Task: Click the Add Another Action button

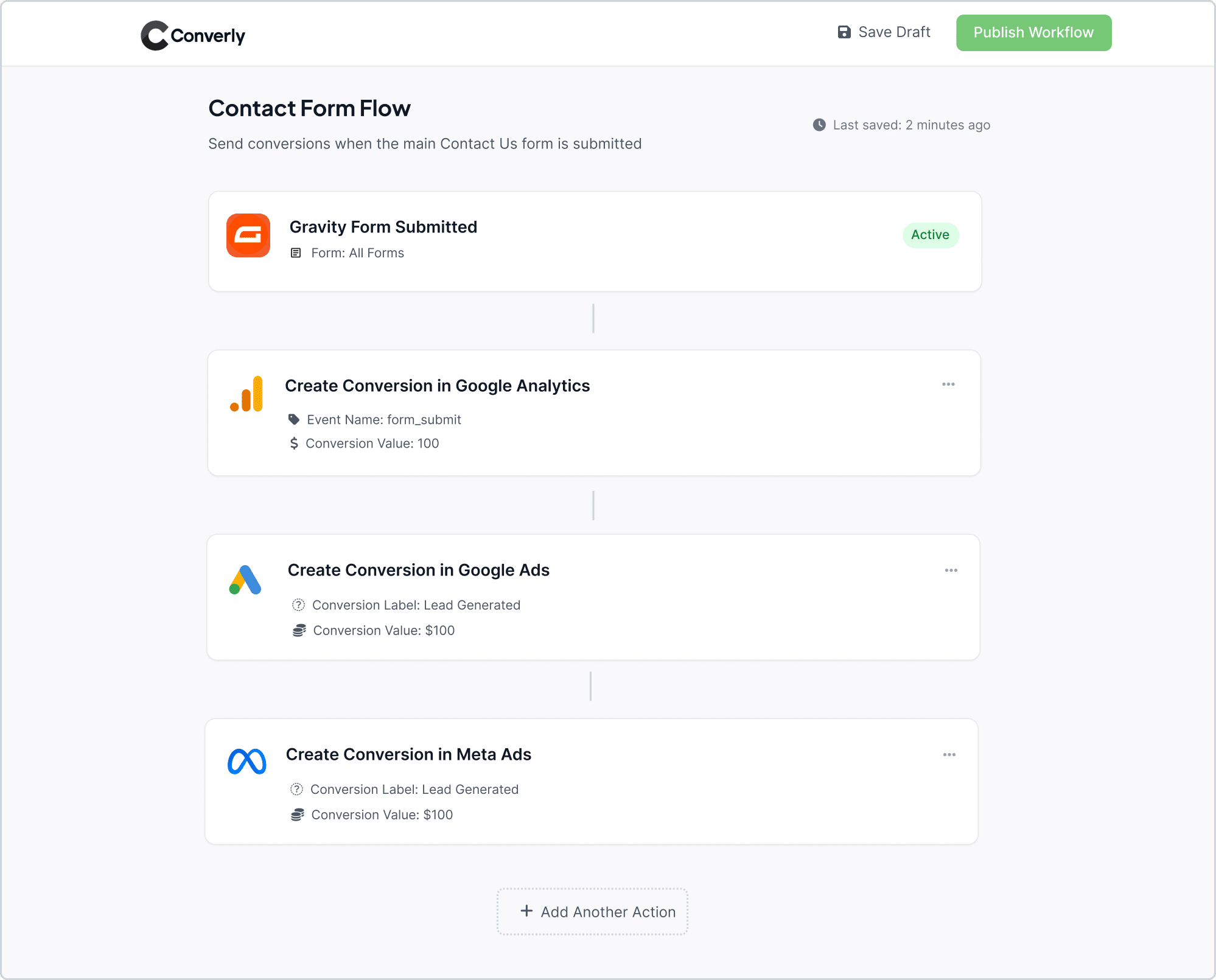Action: pos(592,911)
